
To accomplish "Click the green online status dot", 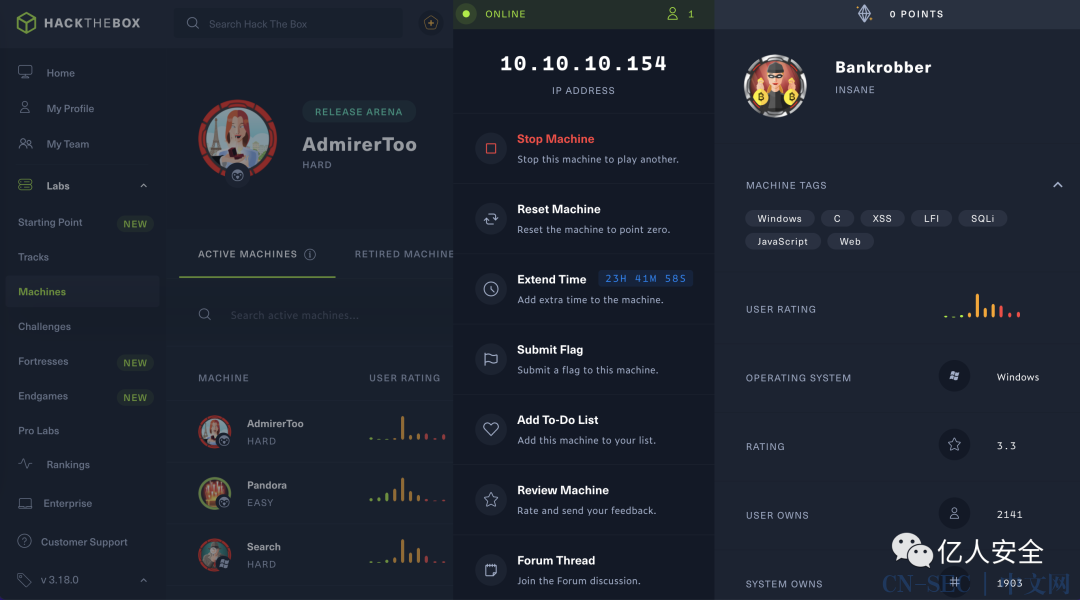I will (466, 14).
